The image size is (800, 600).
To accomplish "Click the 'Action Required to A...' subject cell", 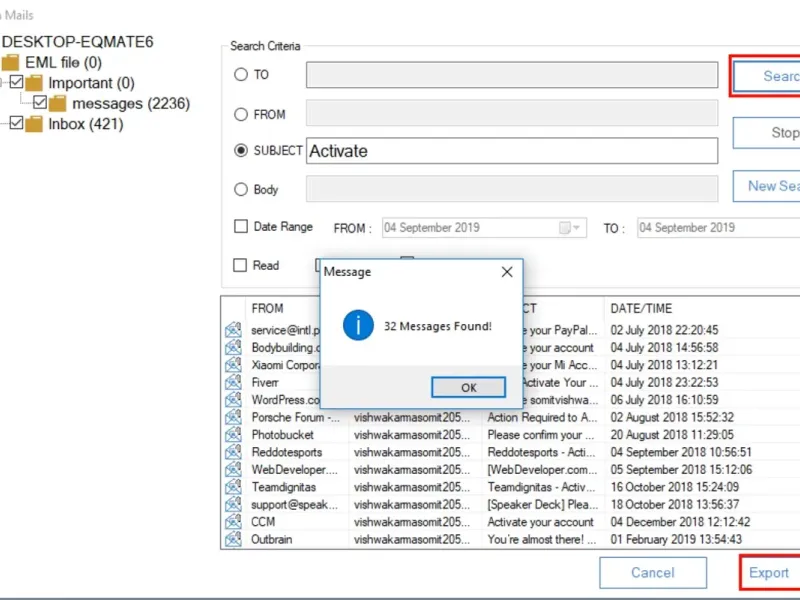I will point(542,417).
